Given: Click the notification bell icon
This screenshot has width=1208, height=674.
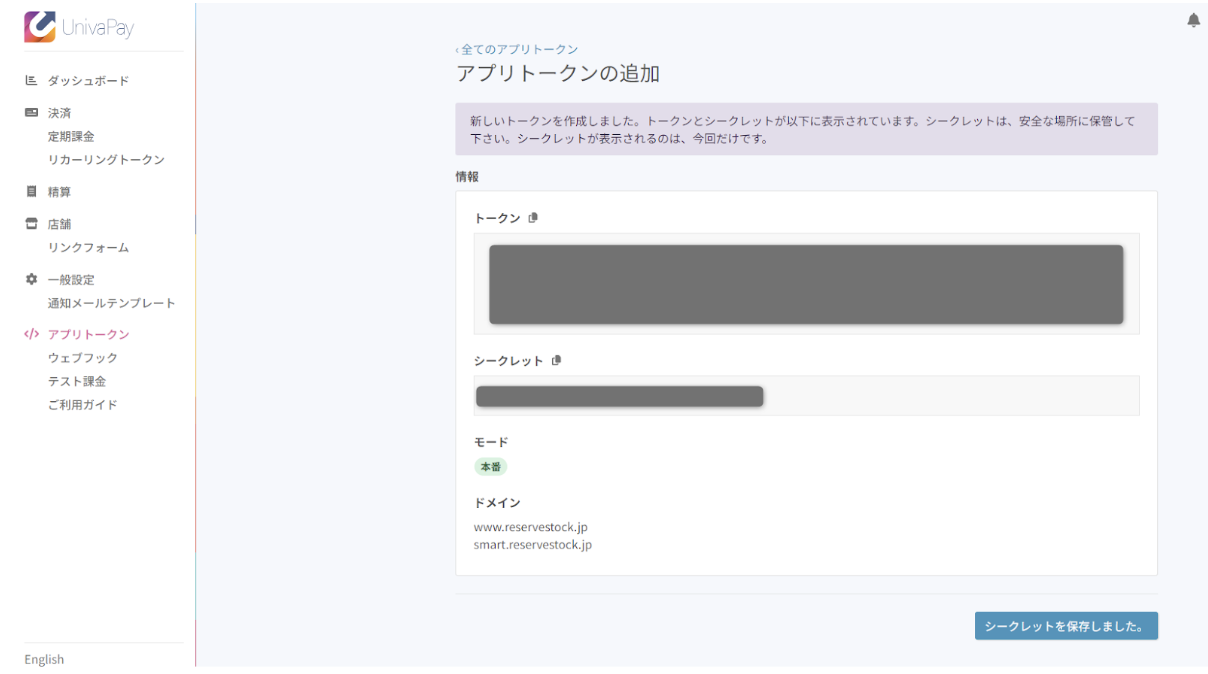Looking at the screenshot, I should click(1193, 21).
